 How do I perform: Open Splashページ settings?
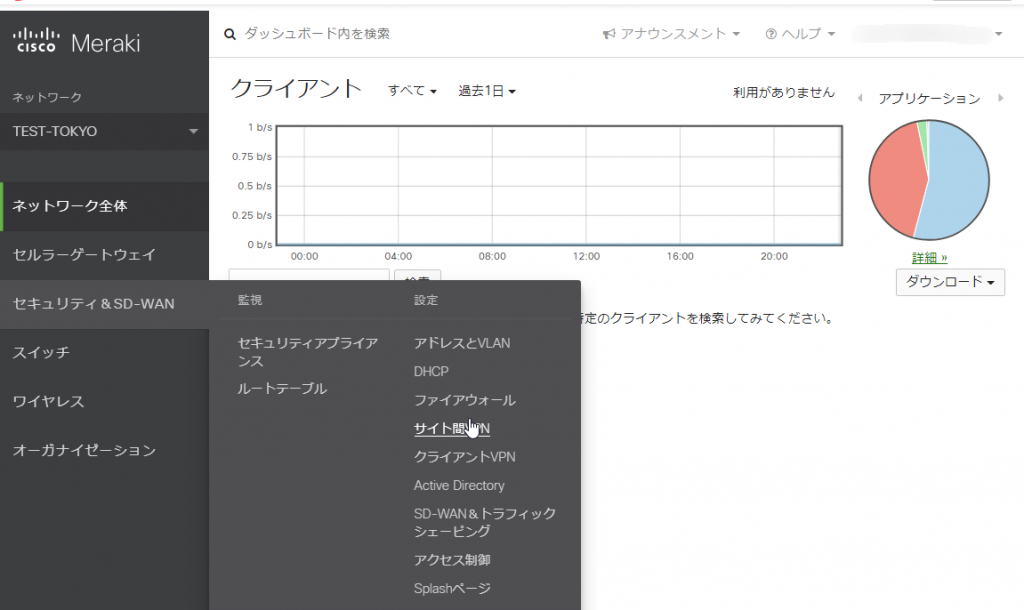[x=452, y=588]
